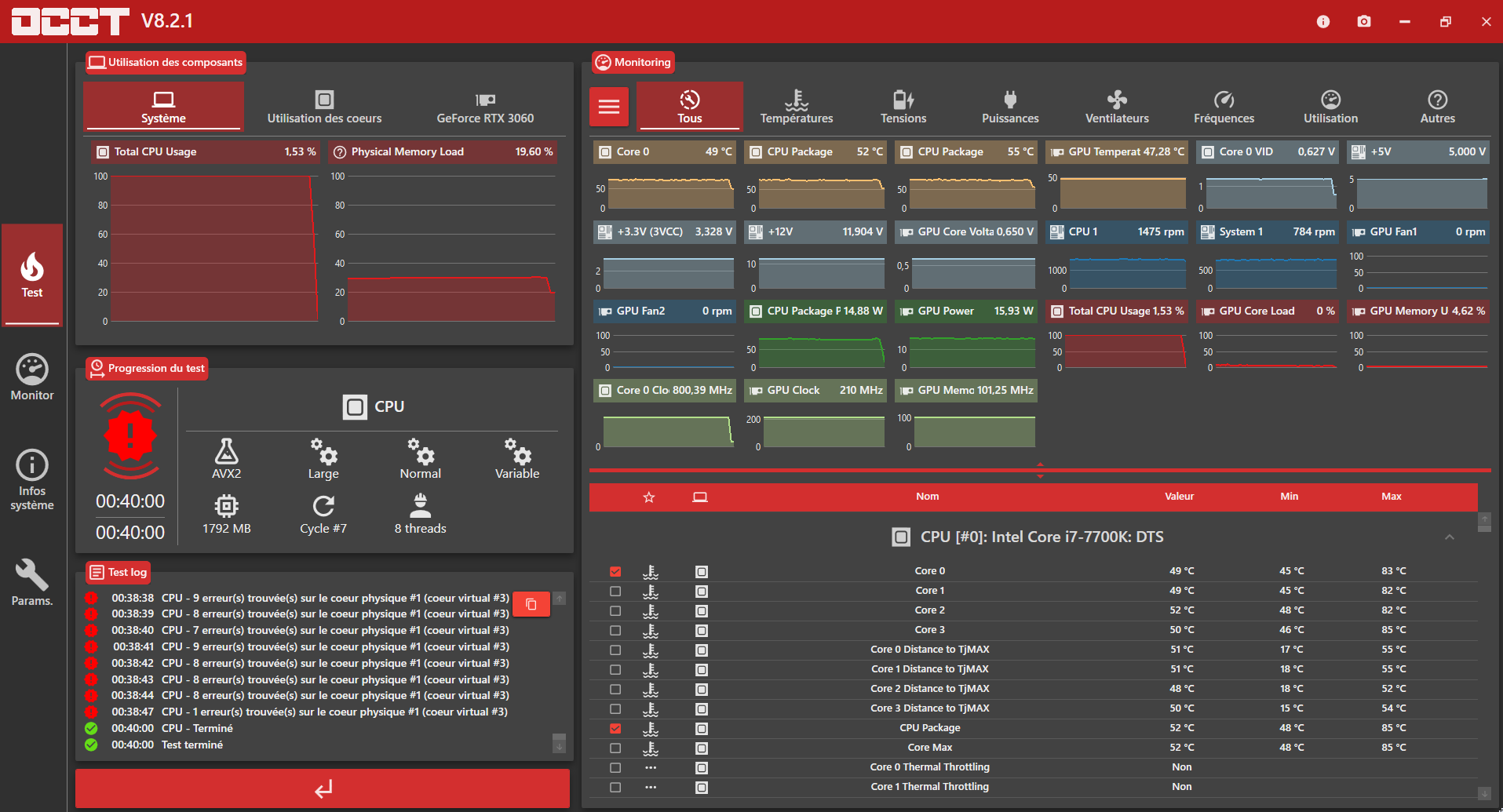Click the star favorites column header
Image resolution: width=1503 pixels, height=812 pixels.
(649, 497)
